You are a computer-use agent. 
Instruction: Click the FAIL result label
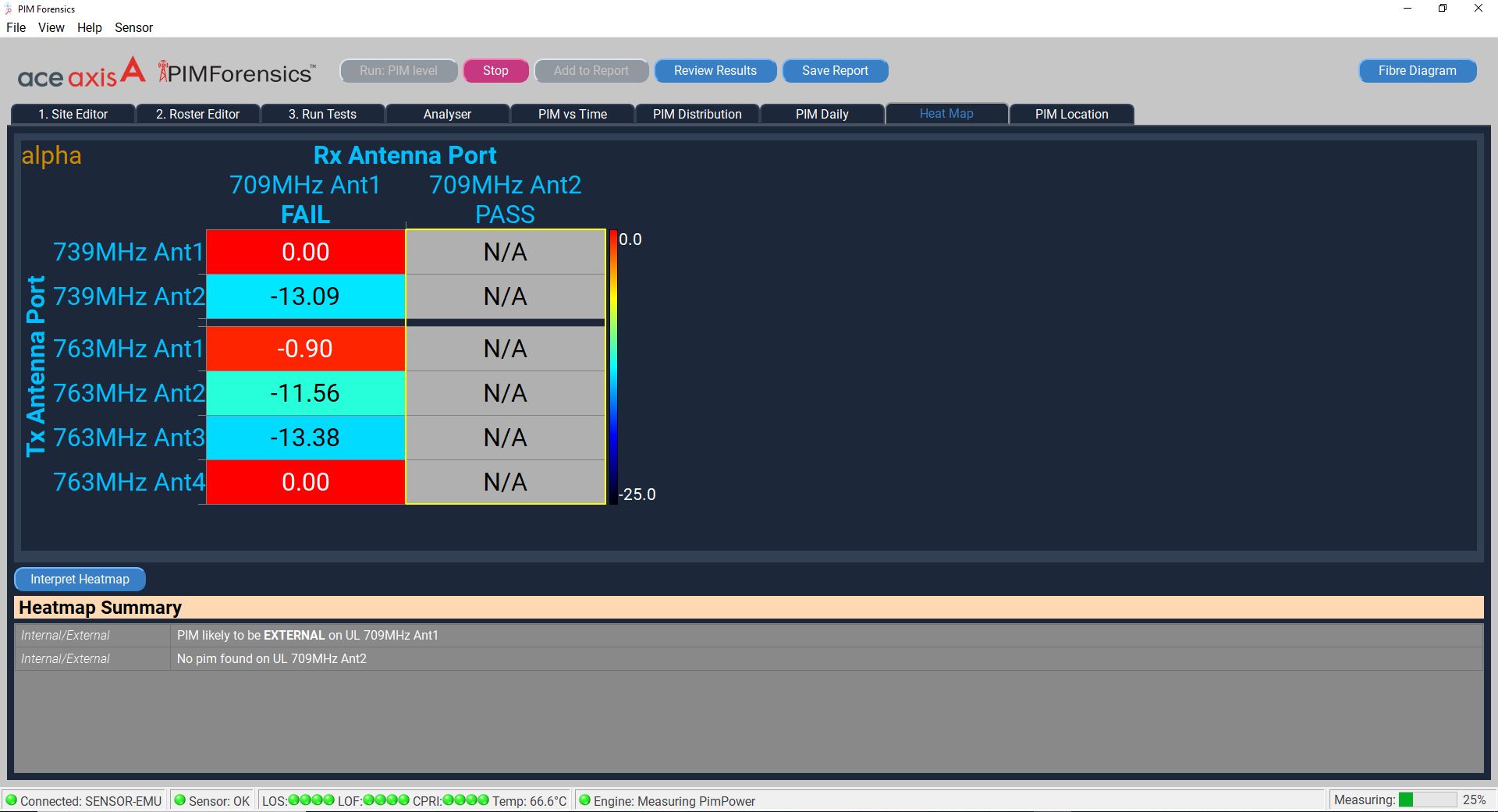pyautogui.click(x=306, y=215)
